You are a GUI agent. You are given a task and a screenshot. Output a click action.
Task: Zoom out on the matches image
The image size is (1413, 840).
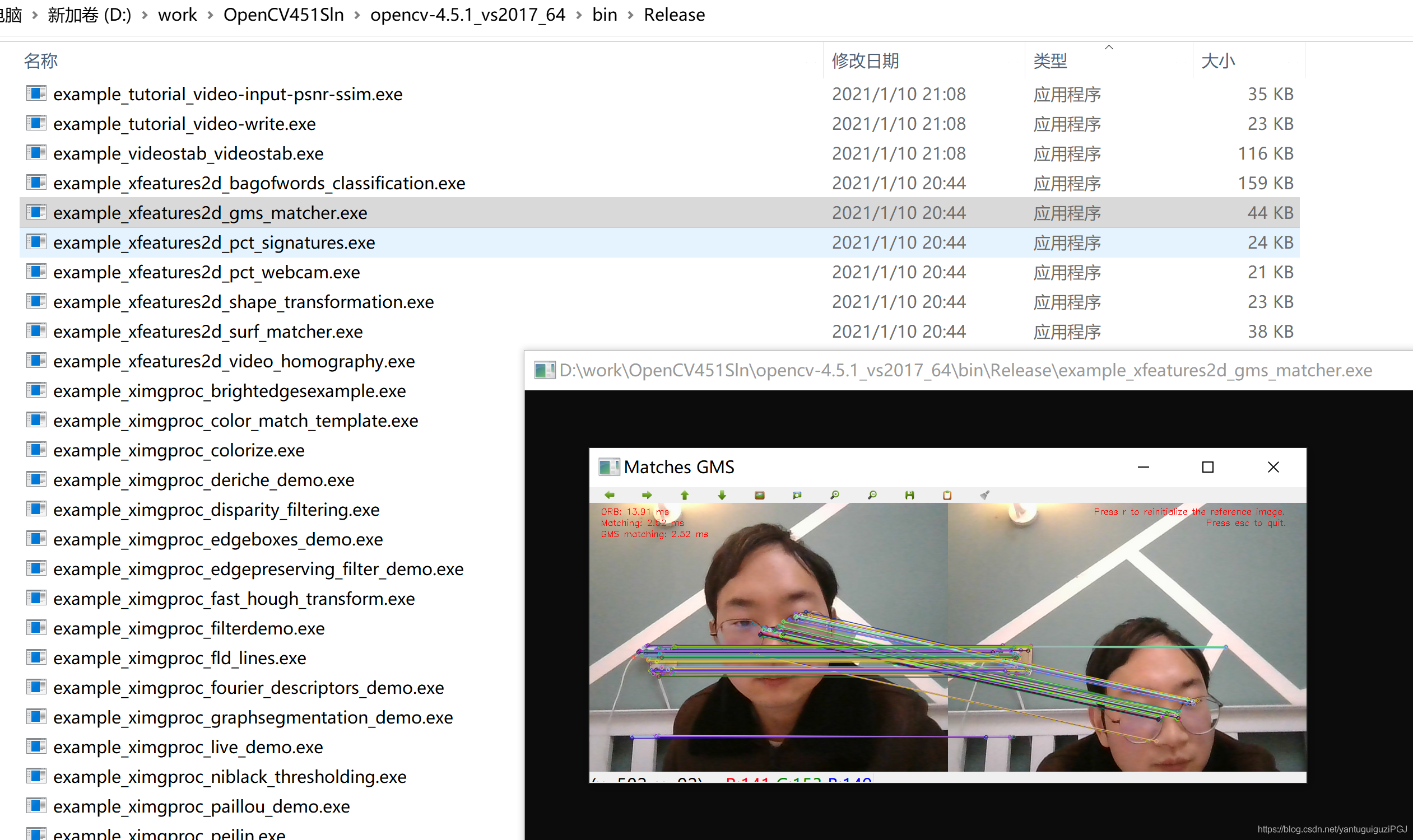[873, 495]
